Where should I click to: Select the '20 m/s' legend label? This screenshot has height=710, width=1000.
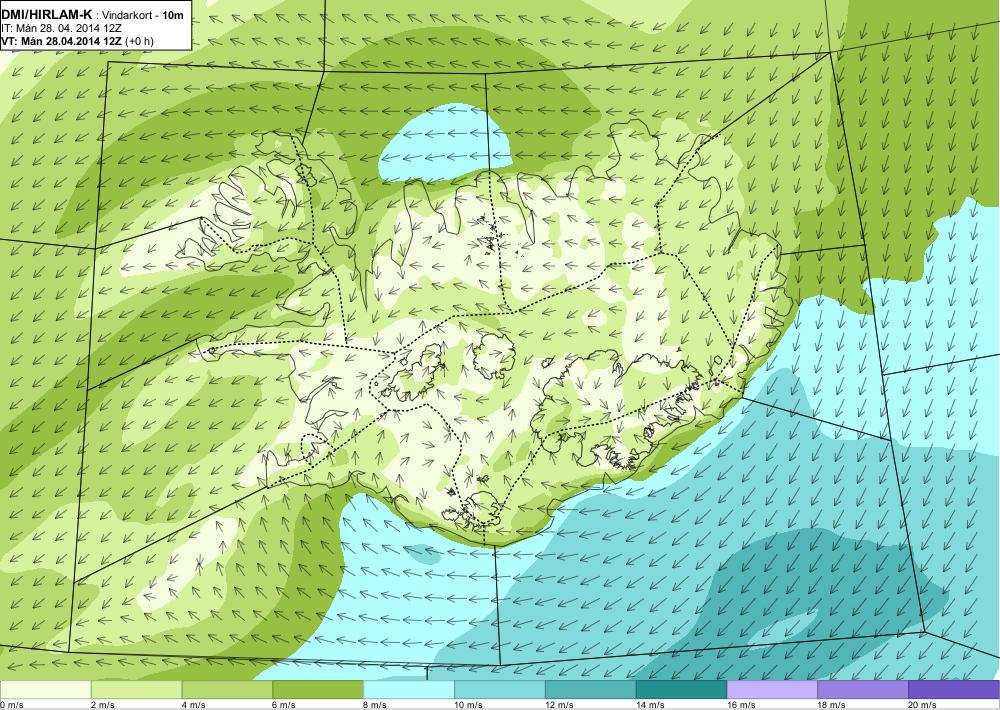pos(923,705)
